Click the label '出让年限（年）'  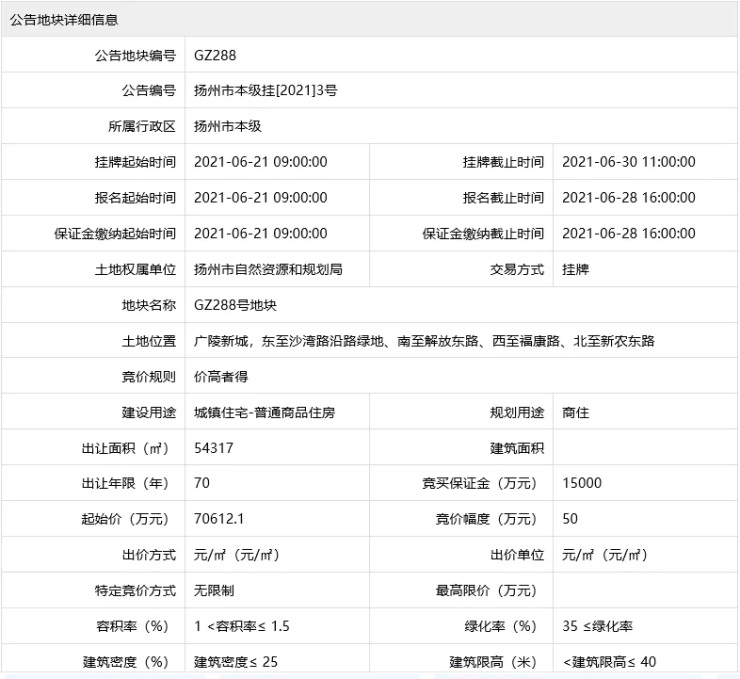pyautogui.click(x=126, y=484)
